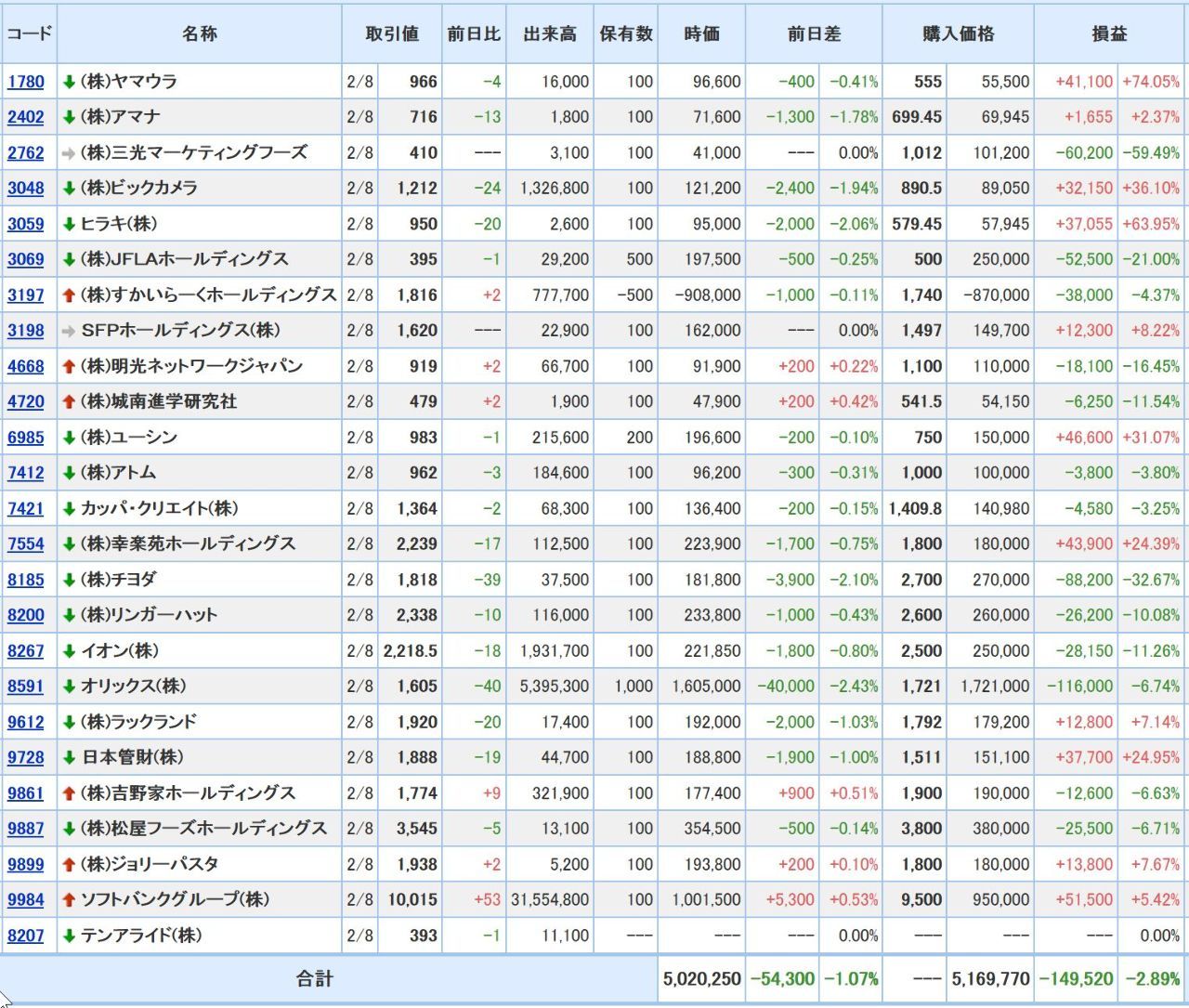Open stock code link 7554

(x=26, y=544)
